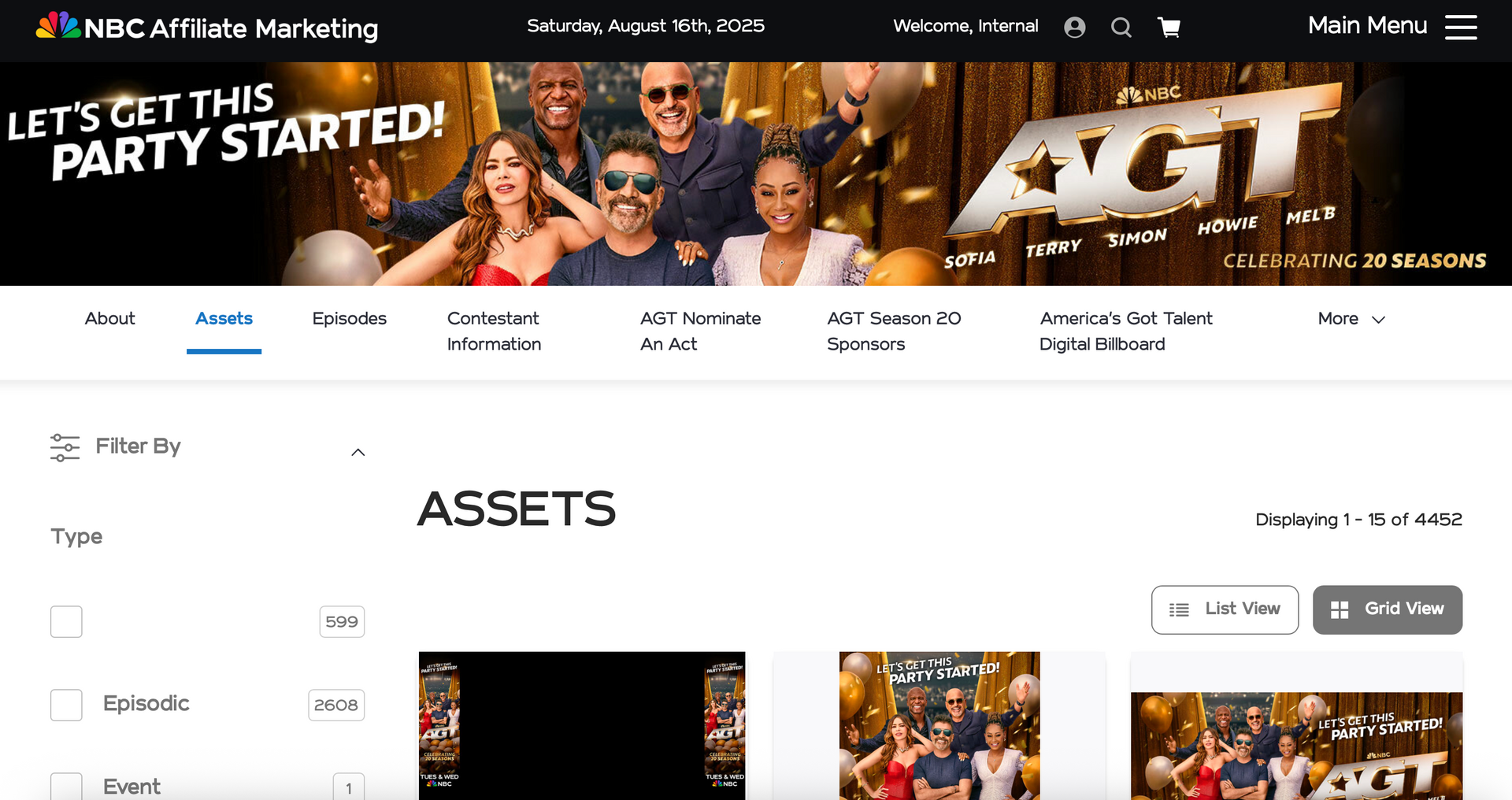Expand the More navigation dropdown
Screen dimensions: 1512x800
1351,319
